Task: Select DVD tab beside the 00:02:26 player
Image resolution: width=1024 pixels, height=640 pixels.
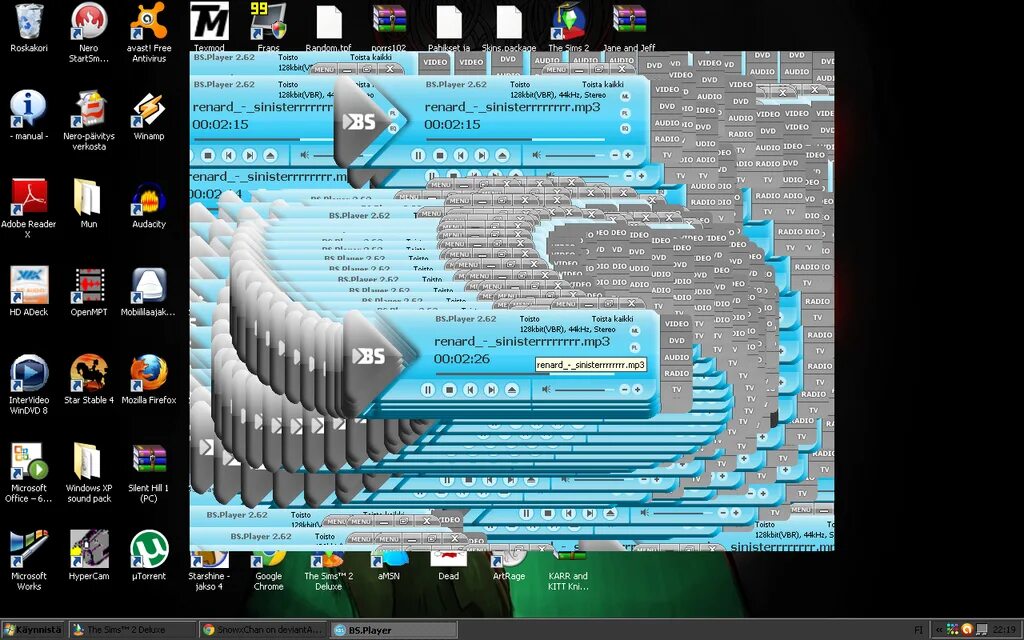Action: pyautogui.click(x=677, y=340)
